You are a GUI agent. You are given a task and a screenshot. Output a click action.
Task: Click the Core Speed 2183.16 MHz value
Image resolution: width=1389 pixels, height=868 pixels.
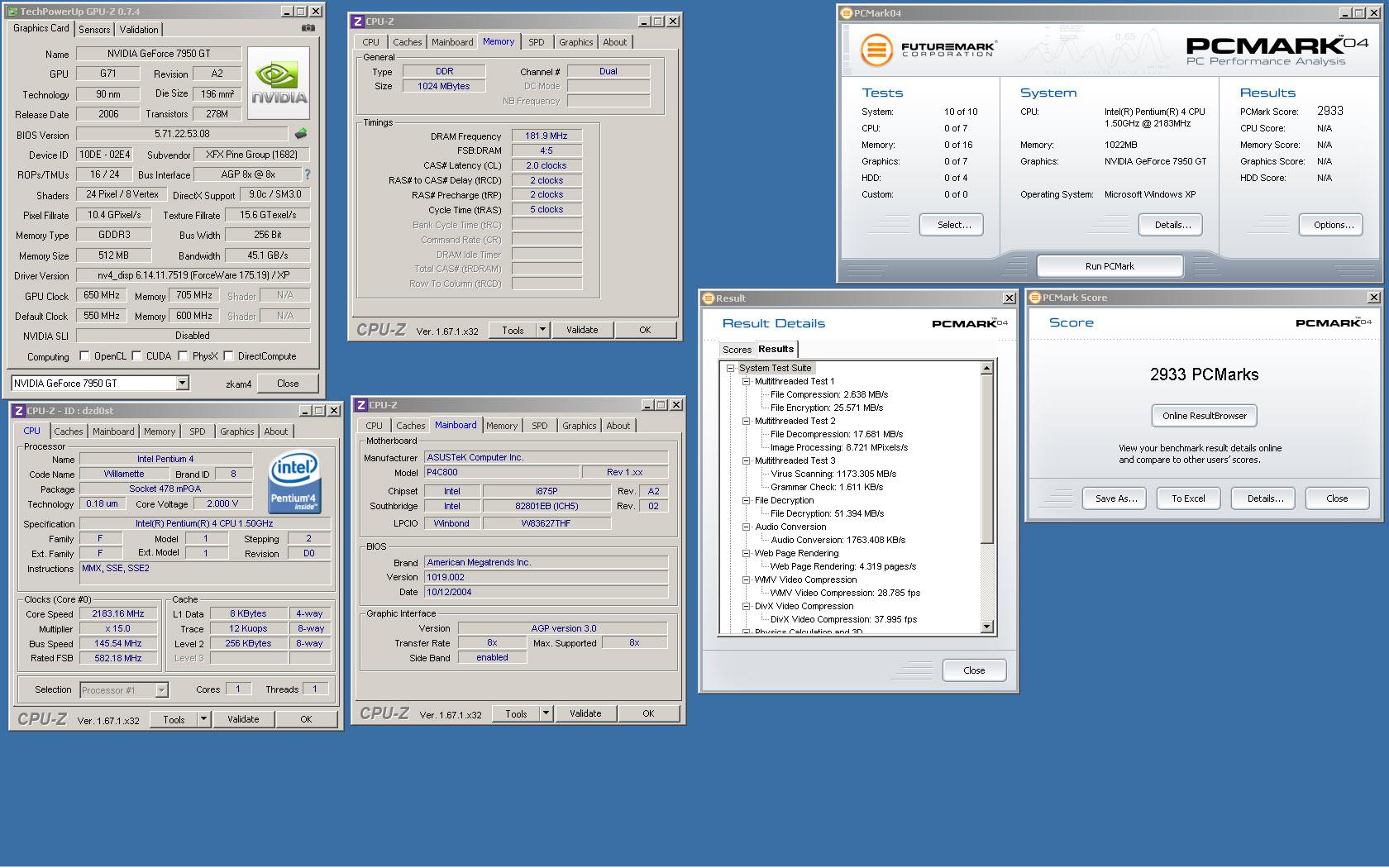click(118, 613)
